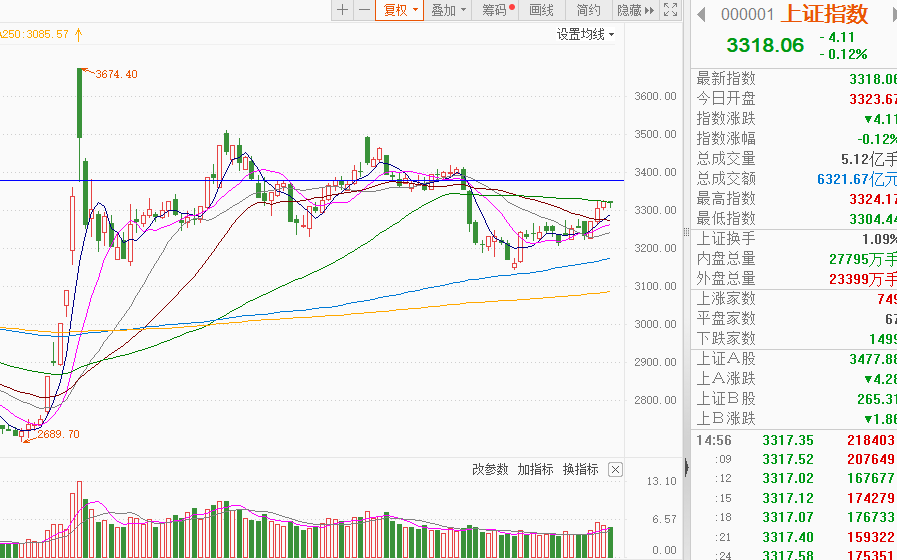Expand the 设置均线 dropdown
Viewport: 897px width, 560px height.
586,34
